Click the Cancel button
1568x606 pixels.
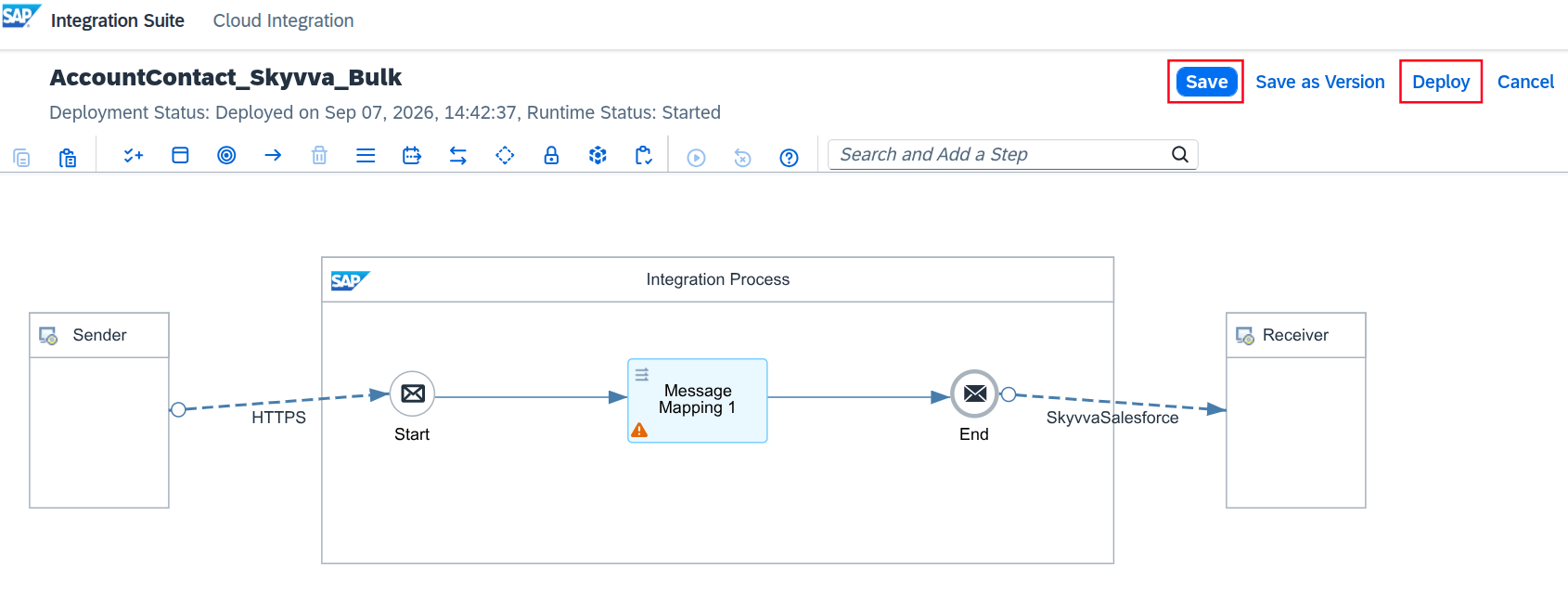pos(1525,82)
